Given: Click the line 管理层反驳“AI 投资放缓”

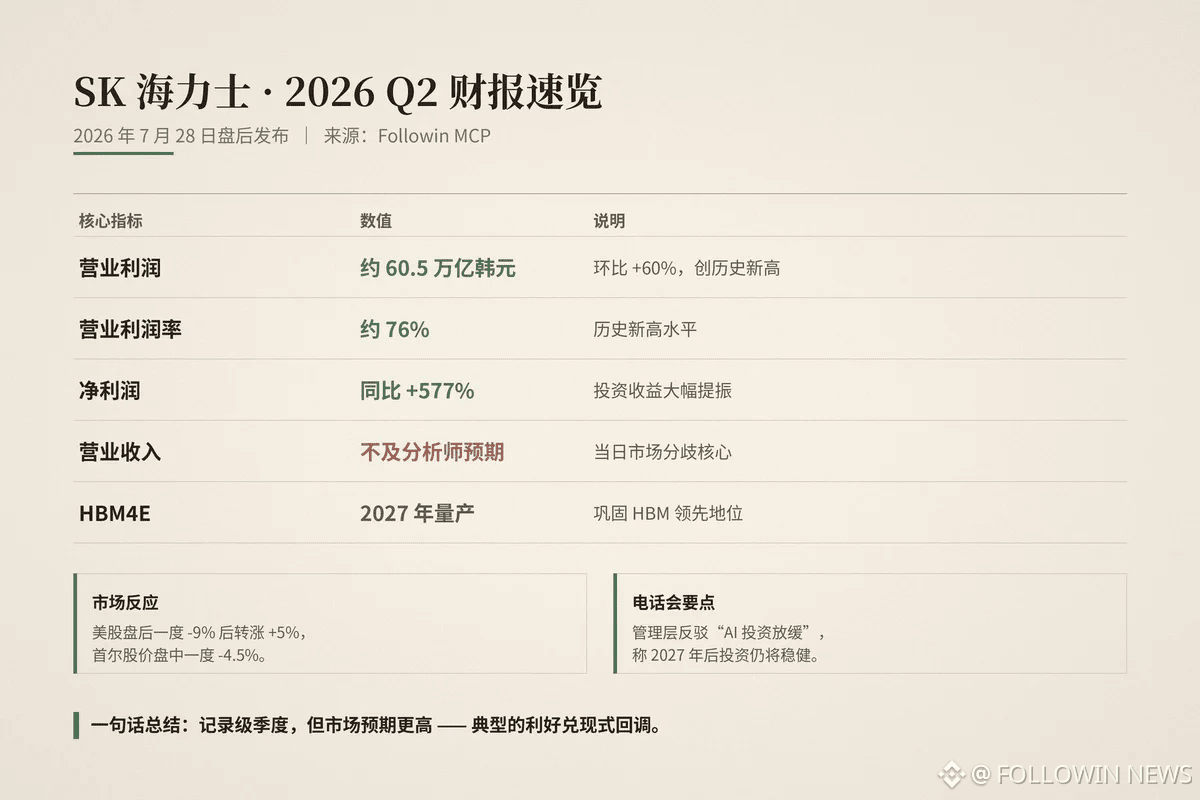Looking at the screenshot, I should (x=729, y=632).
